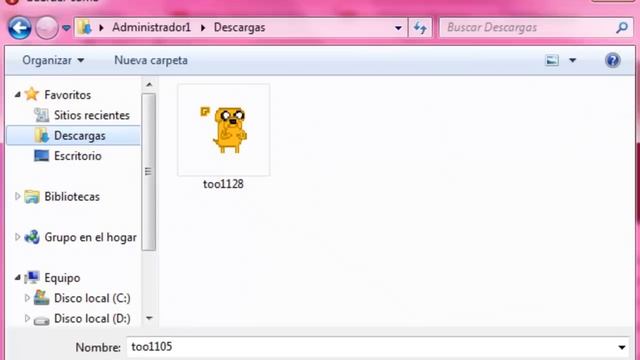Click the navigation pane scroll down arrow
640x360 pixels.
149,318
